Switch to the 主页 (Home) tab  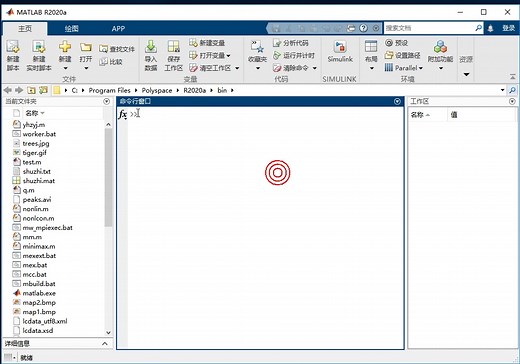pyautogui.click(x=25, y=29)
